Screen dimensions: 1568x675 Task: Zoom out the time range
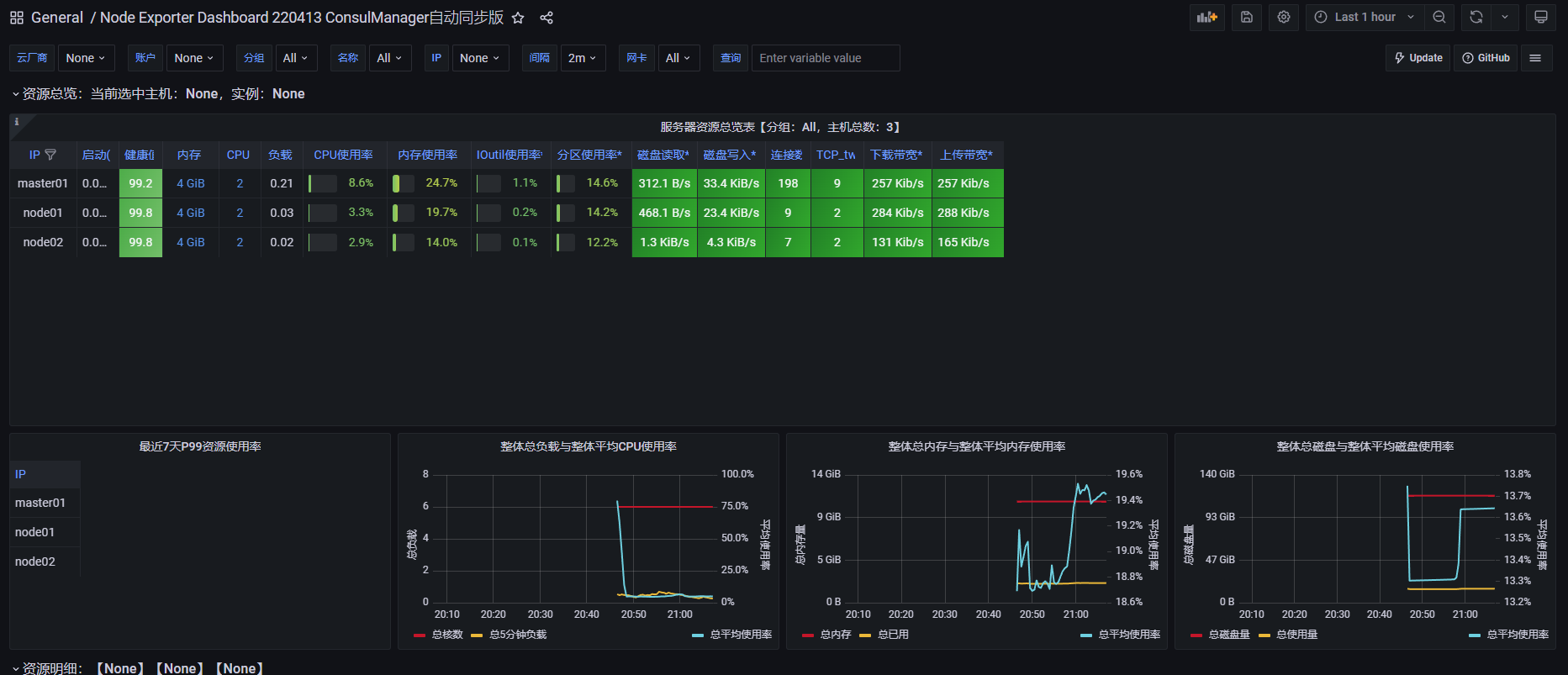[x=1439, y=18]
